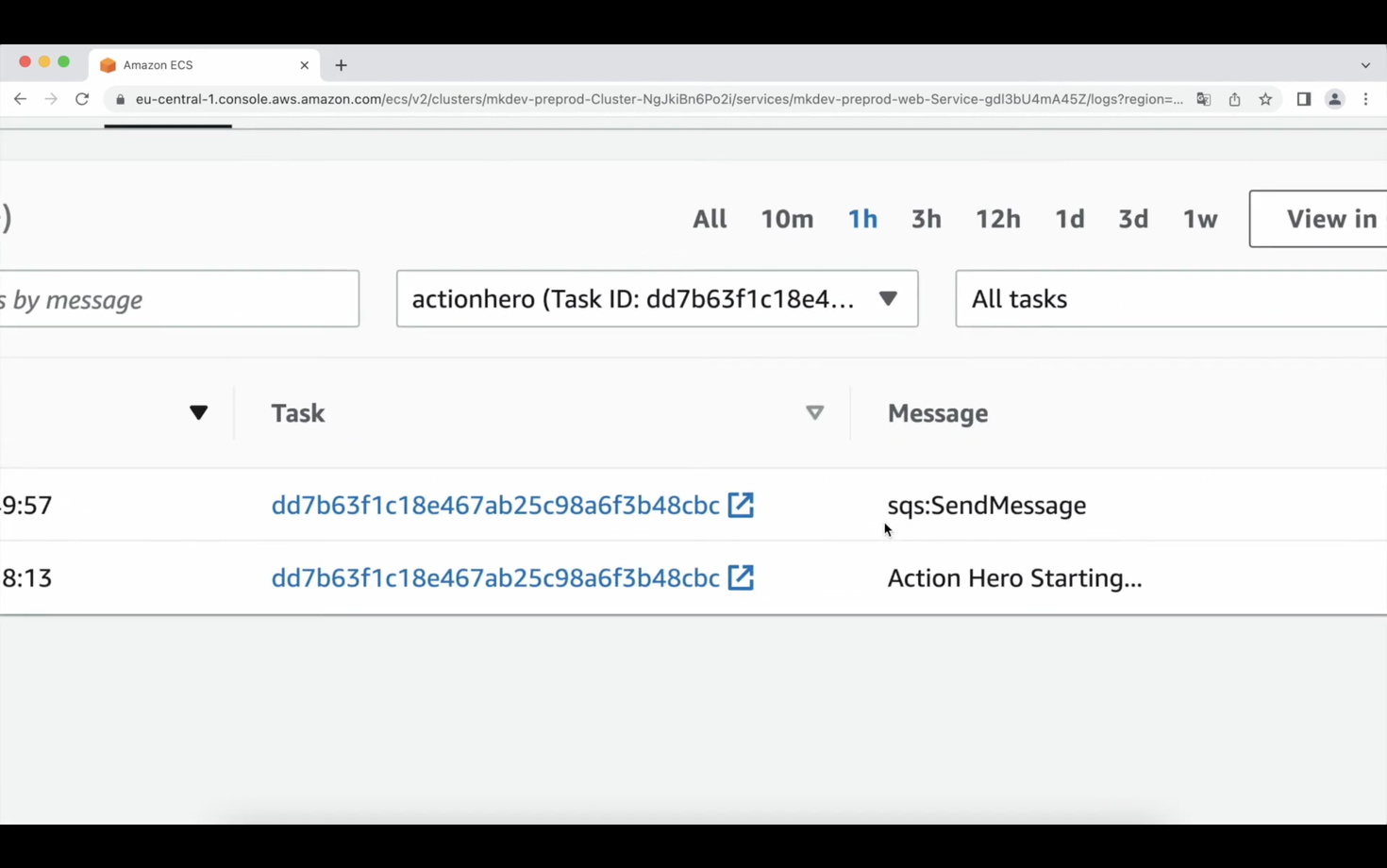1387x868 pixels.
Task: Click the 8:13 timestamp cell
Action: point(26,577)
